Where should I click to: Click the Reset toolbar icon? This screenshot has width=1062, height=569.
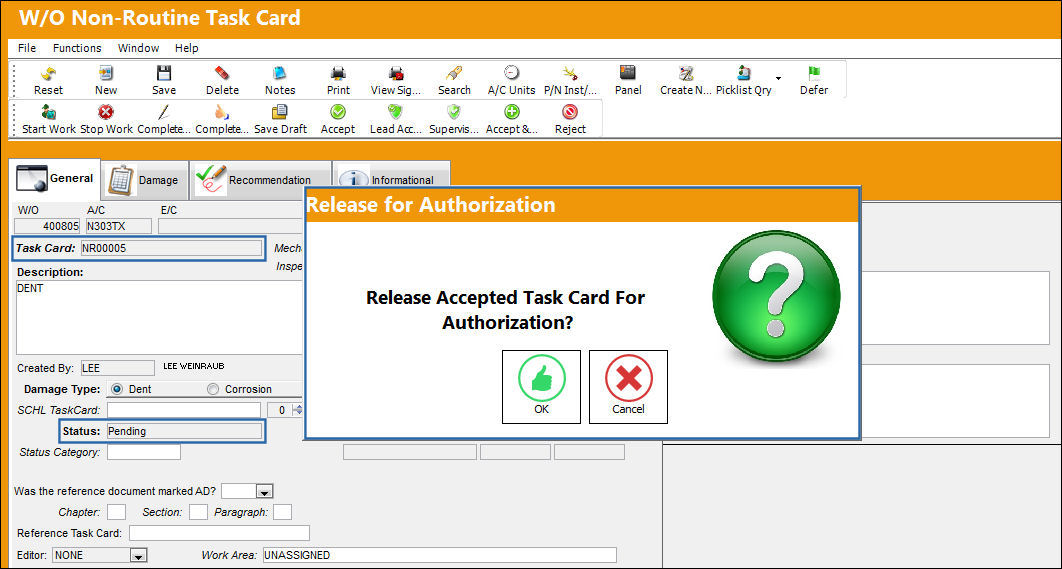(48, 73)
